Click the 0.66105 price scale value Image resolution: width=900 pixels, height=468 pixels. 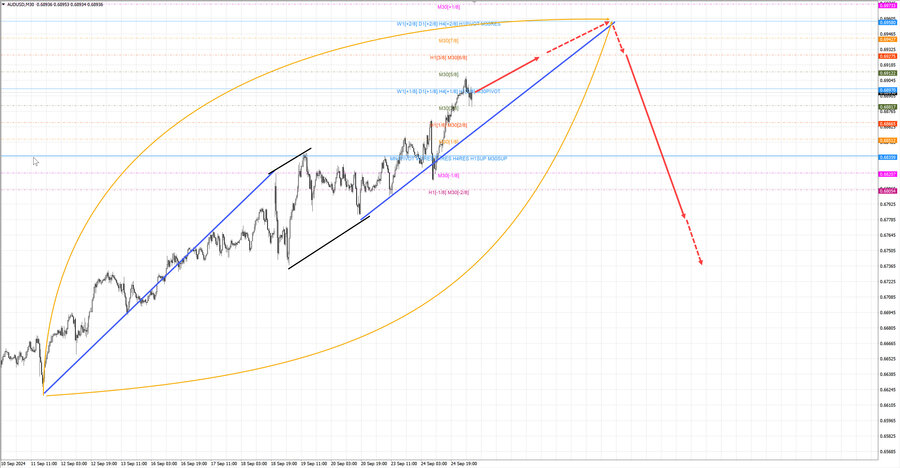pyautogui.click(x=889, y=405)
